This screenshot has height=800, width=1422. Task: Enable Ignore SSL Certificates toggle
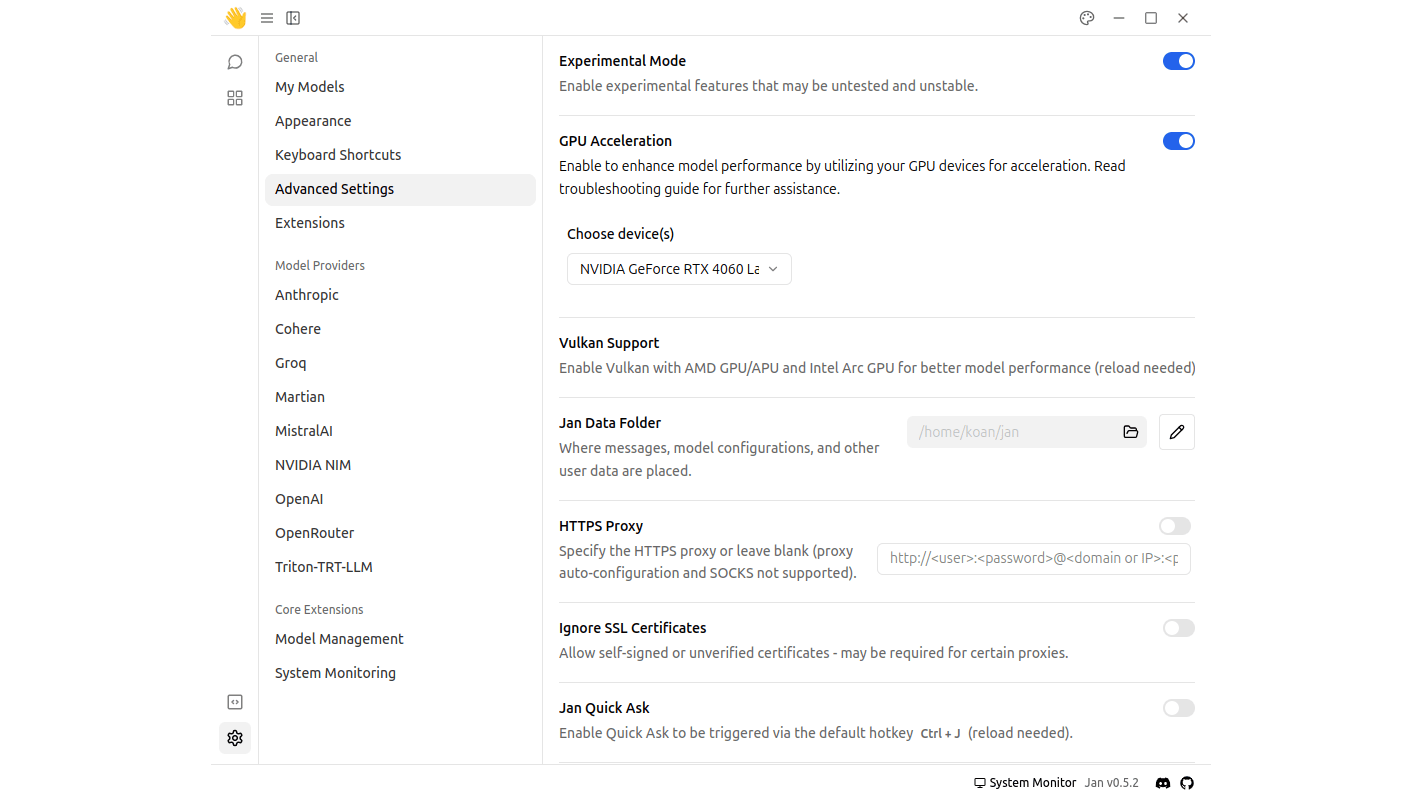pos(1178,628)
